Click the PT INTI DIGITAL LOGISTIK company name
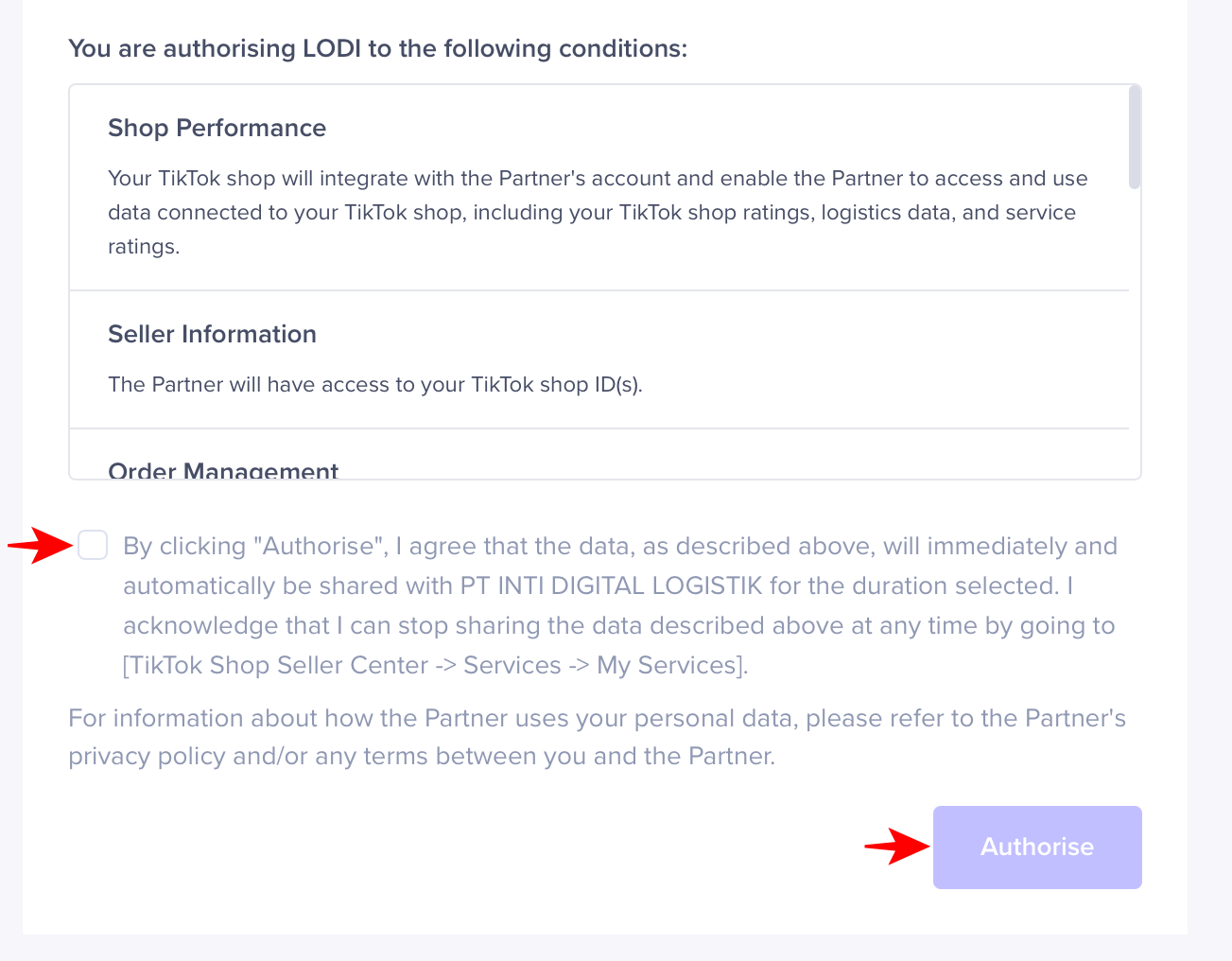Image resolution: width=1232 pixels, height=961 pixels. (x=611, y=585)
